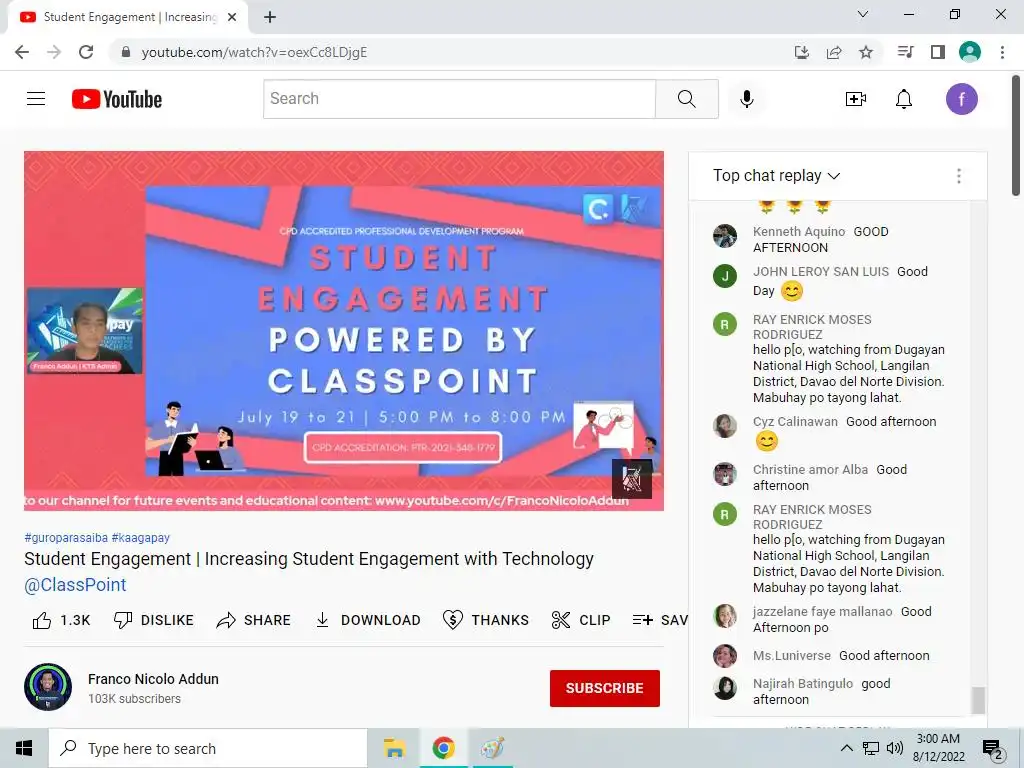Click the browser address bar URL

pos(254,52)
